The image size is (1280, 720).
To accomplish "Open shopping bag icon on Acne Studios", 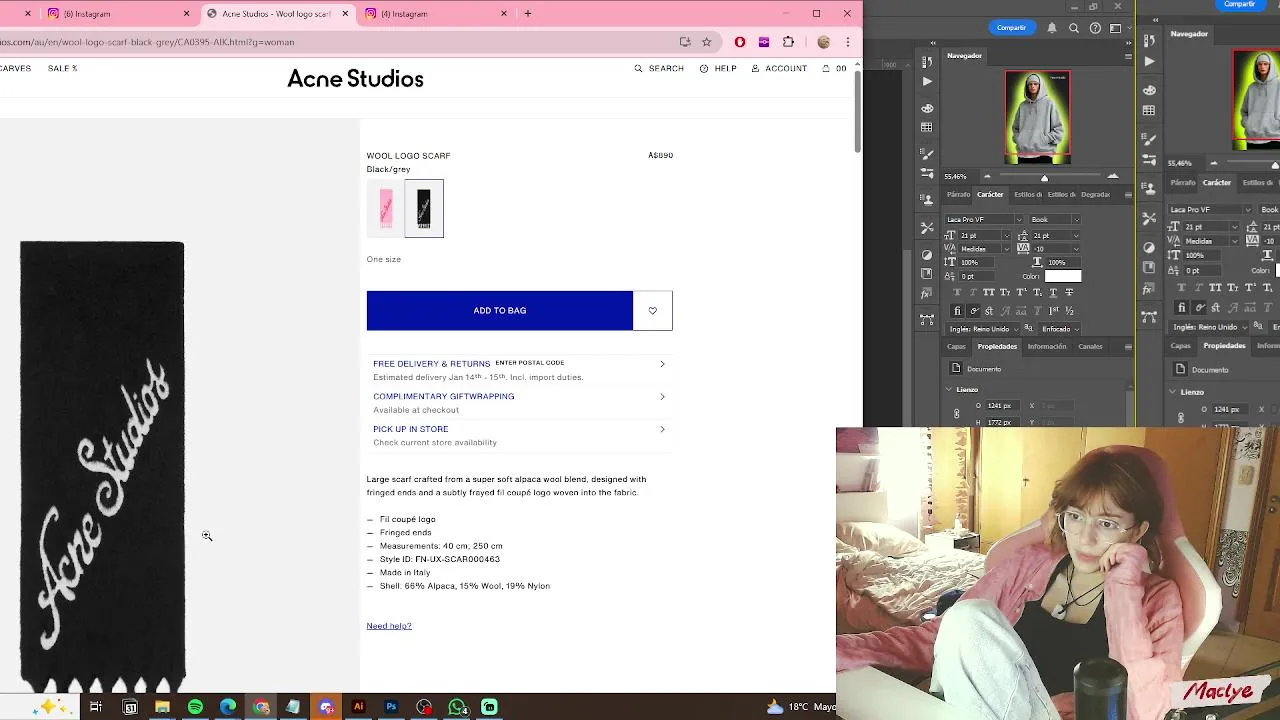I will click(826, 68).
